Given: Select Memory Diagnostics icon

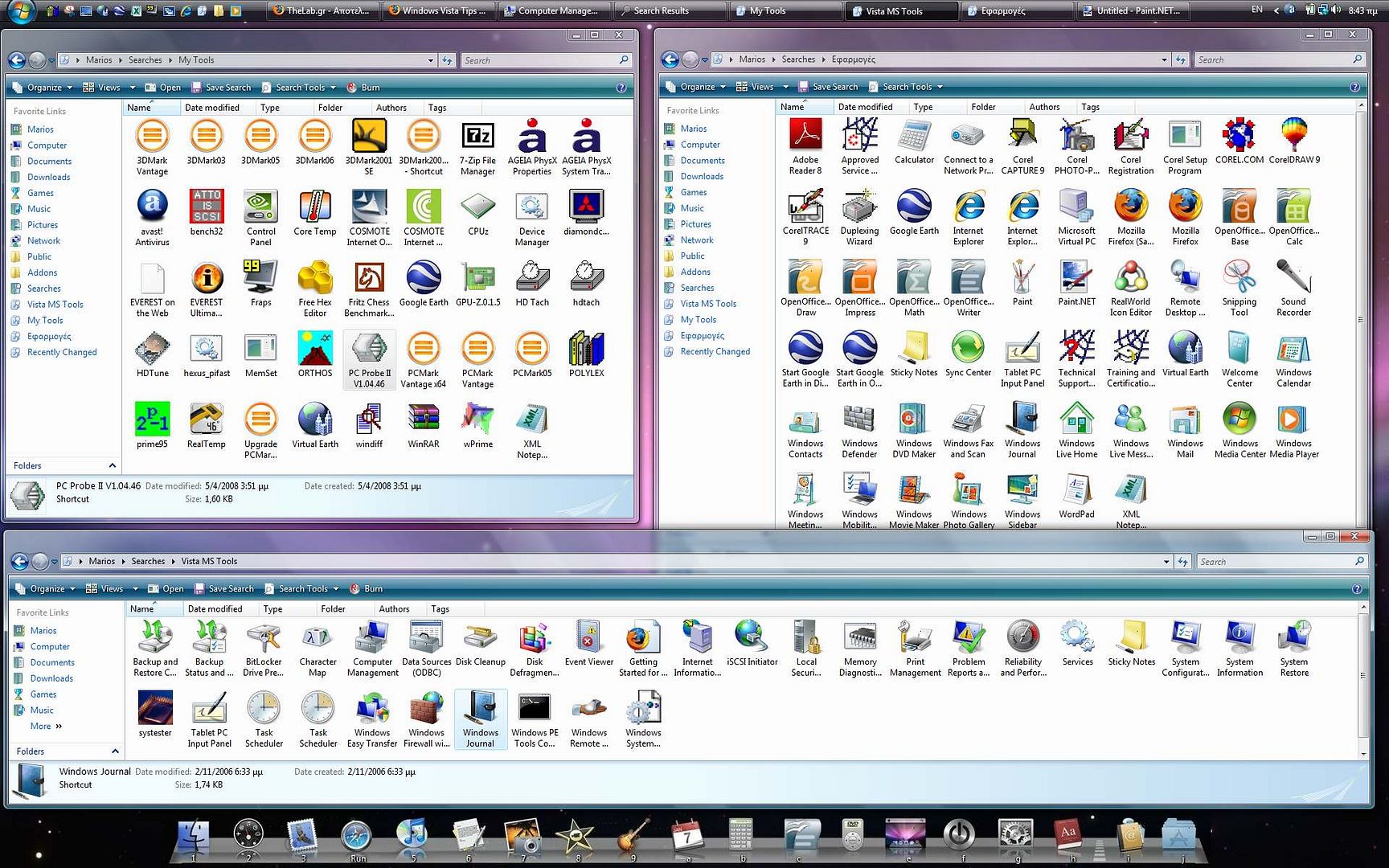Looking at the screenshot, I should (x=860, y=649).
